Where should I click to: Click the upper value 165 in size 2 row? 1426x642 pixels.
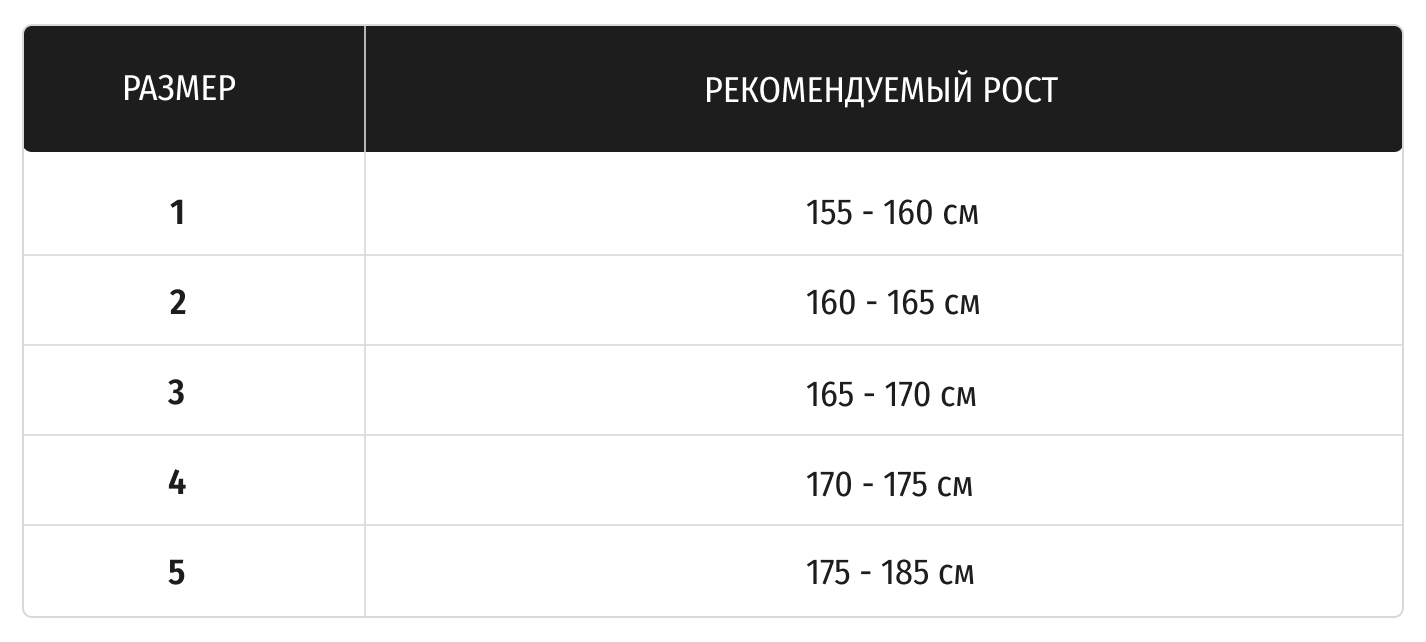pos(909,303)
